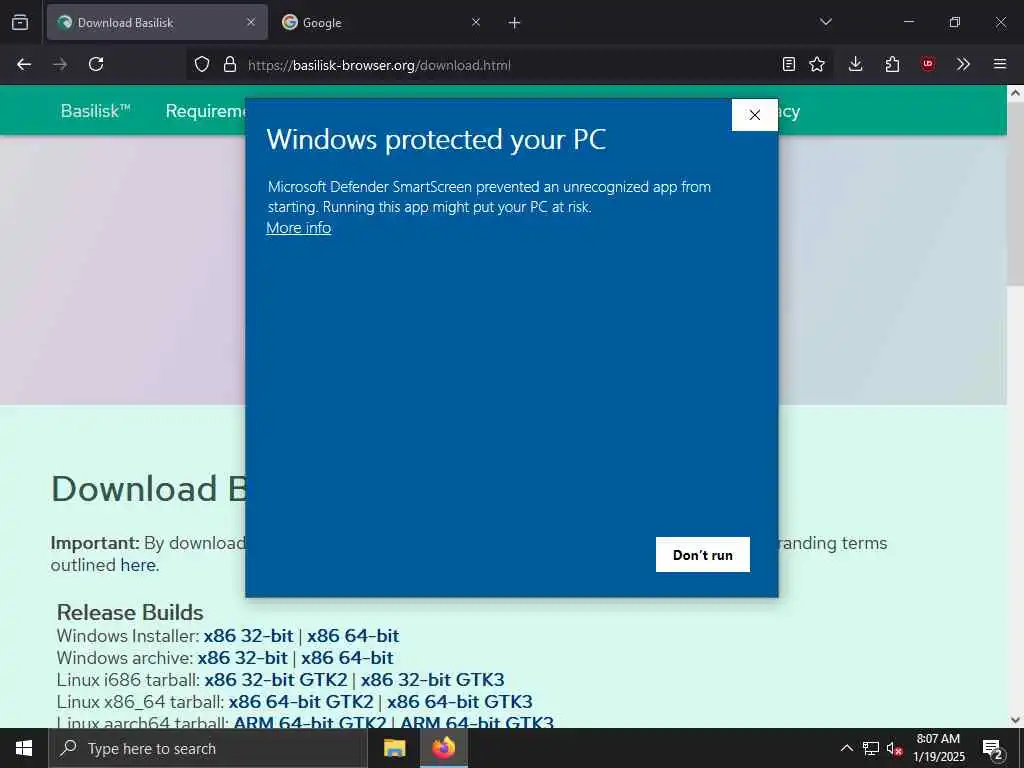1024x768 pixels.
Task: Open Firefox View in the tab bar
Action: pyautogui.click(x=20, y=22)
